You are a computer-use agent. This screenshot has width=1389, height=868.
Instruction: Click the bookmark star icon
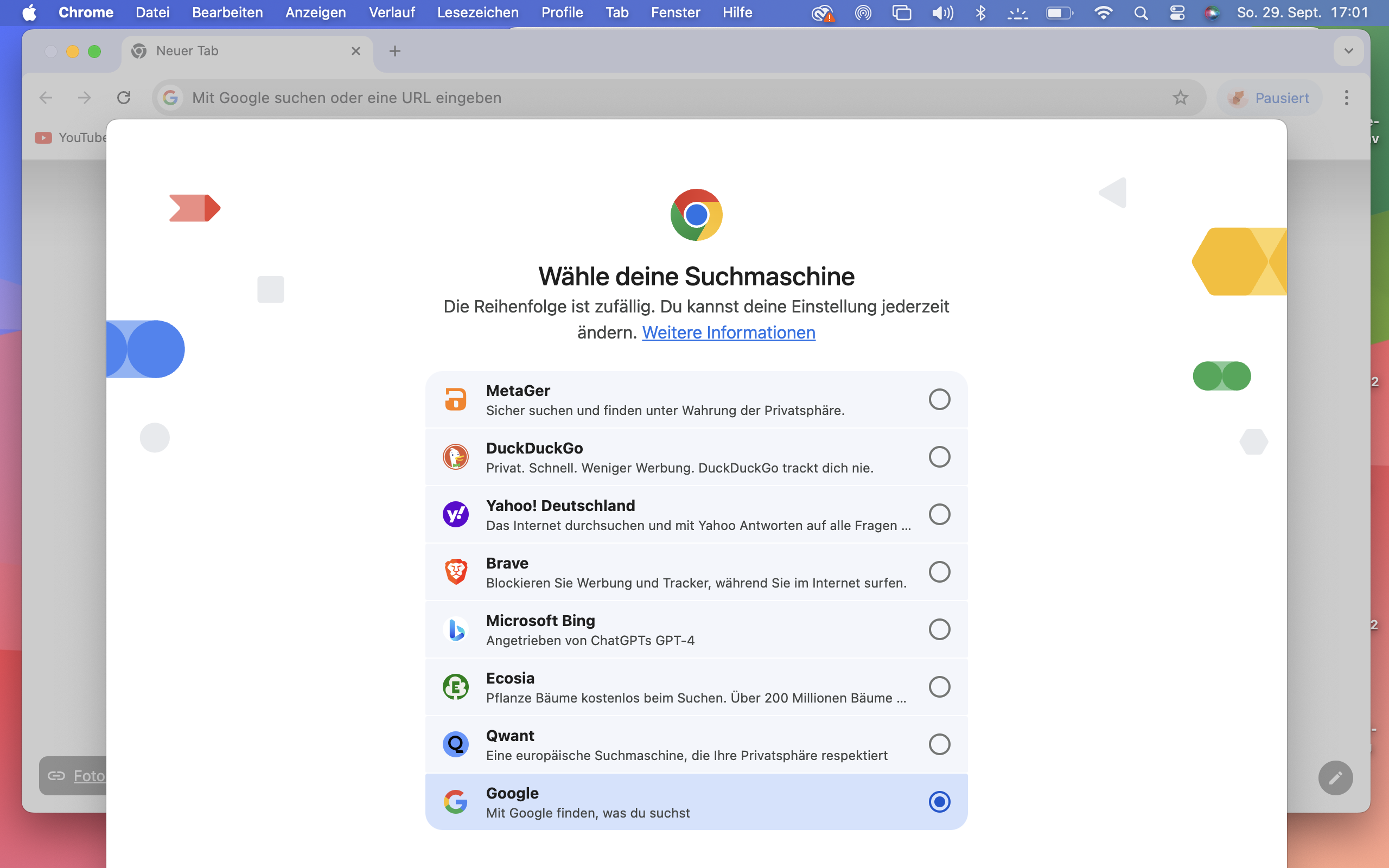(x=1180, y=98)
